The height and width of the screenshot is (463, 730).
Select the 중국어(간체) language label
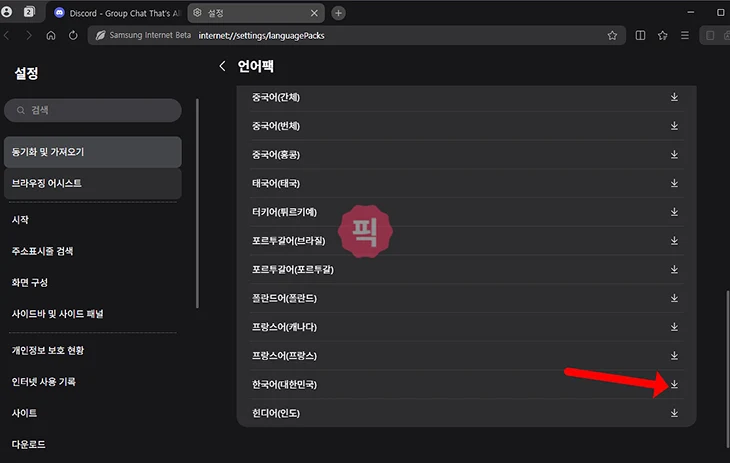(276, 97)
